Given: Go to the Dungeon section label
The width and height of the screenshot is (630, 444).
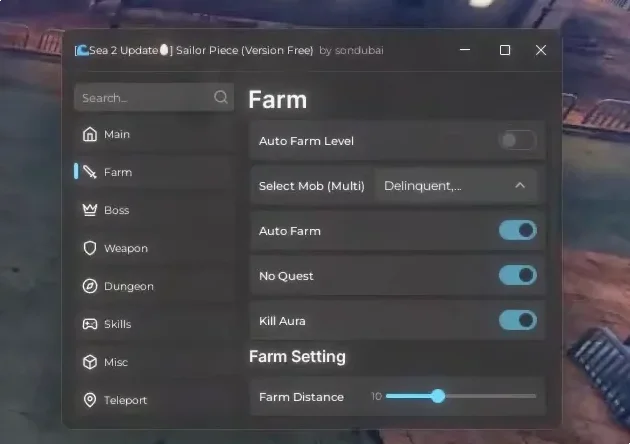Looking at the screenshot, I should coord(129,286).
